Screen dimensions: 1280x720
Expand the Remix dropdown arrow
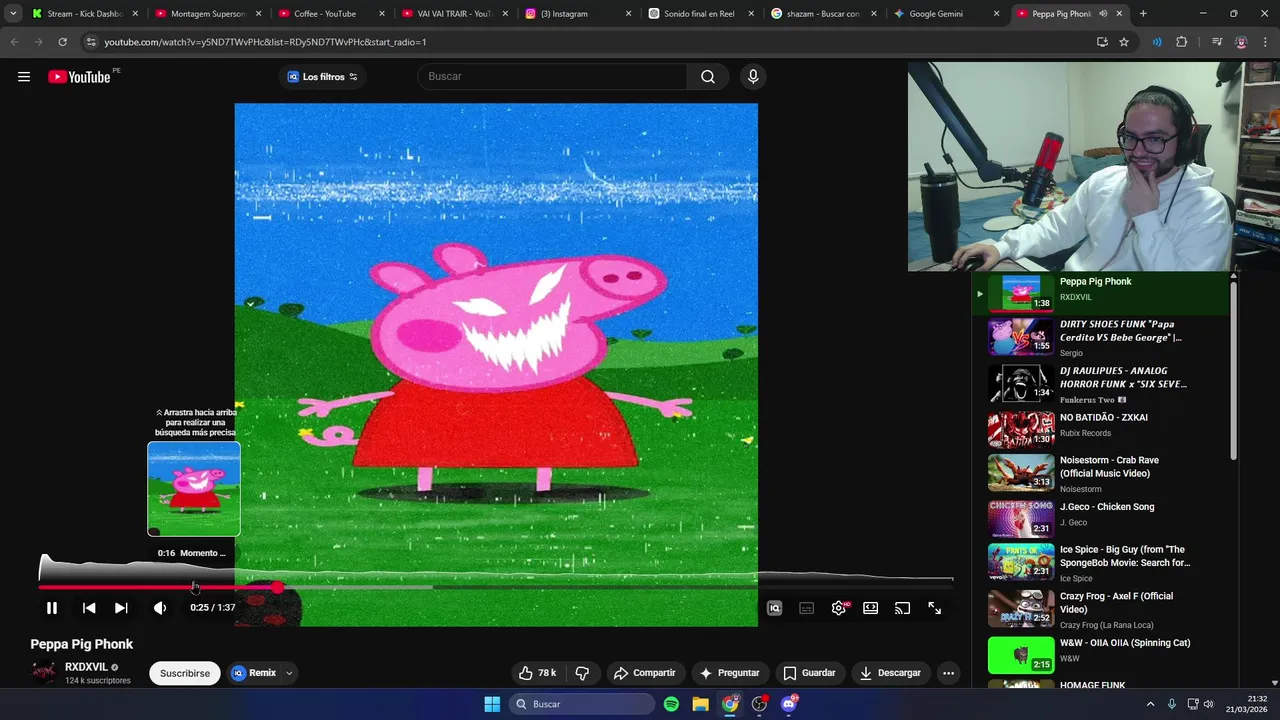click(289, 673)
